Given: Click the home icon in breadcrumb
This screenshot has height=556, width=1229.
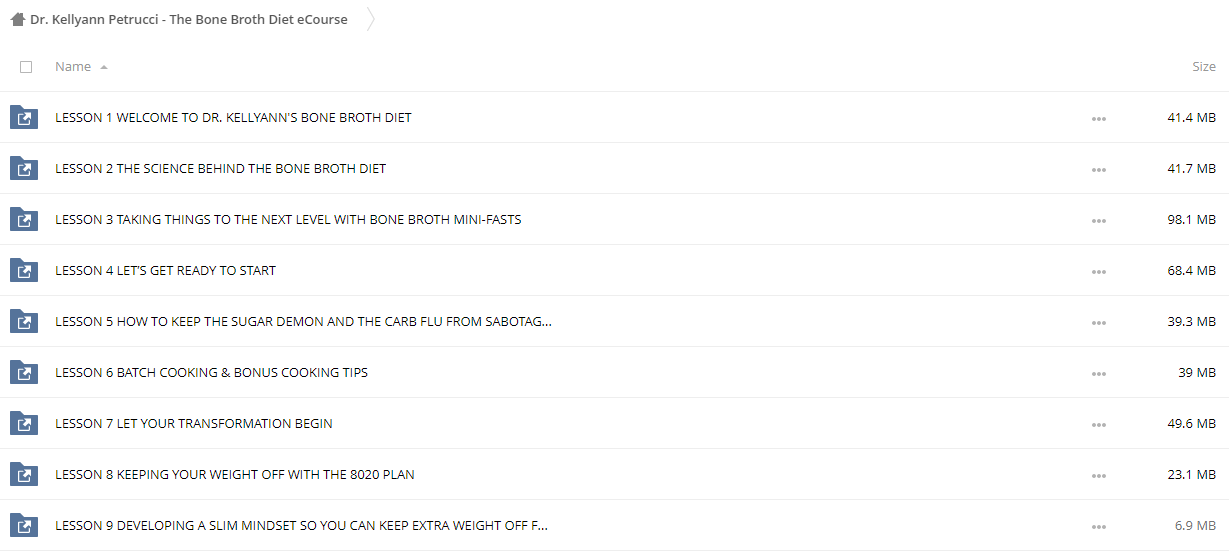Looking at the screenshot, I should point(17,19).
